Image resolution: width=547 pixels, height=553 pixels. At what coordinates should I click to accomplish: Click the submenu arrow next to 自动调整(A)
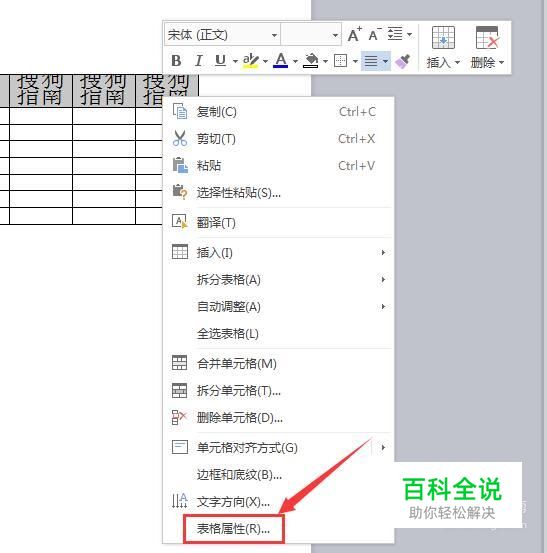(383, 306)
